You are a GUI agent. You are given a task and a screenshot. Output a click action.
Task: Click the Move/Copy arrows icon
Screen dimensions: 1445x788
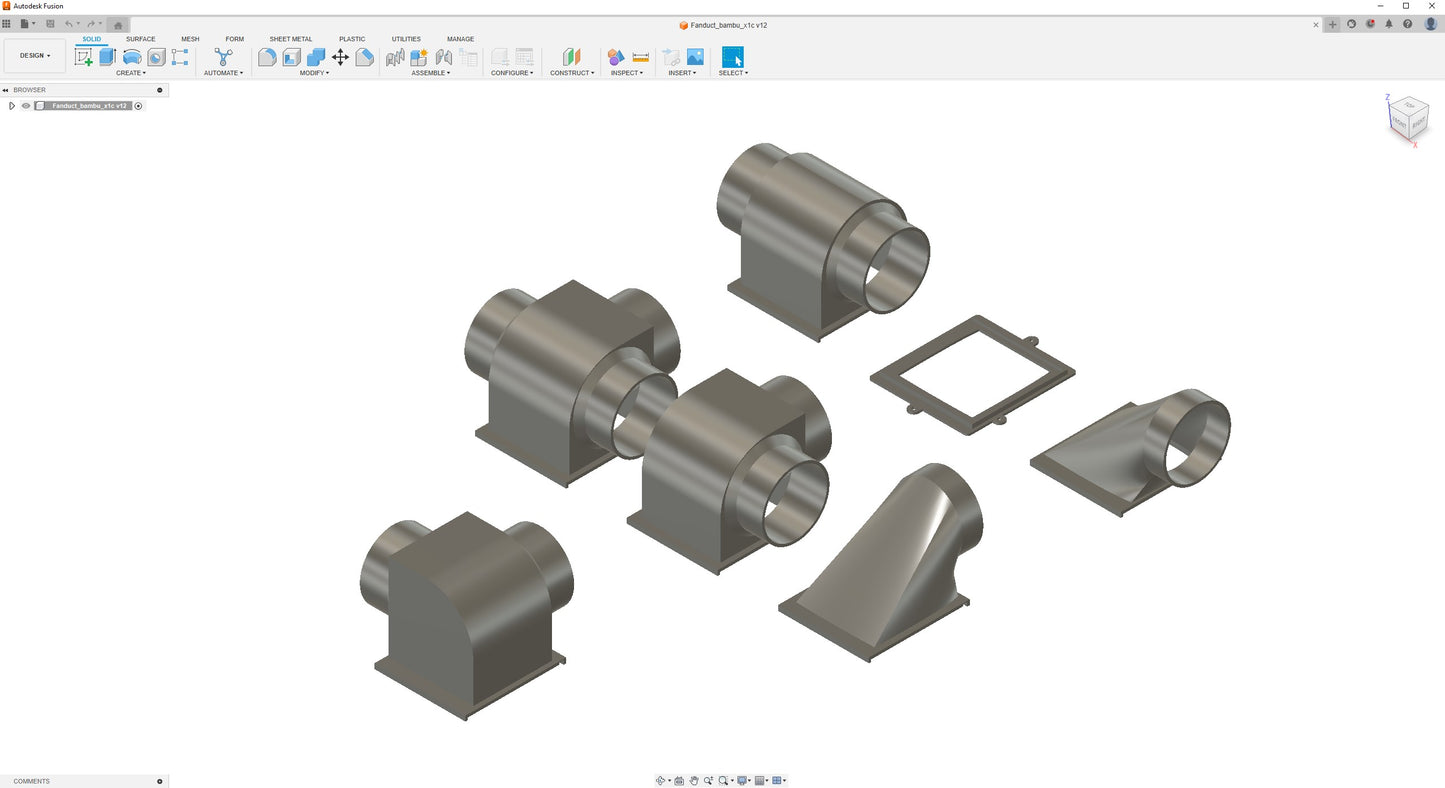340,57
